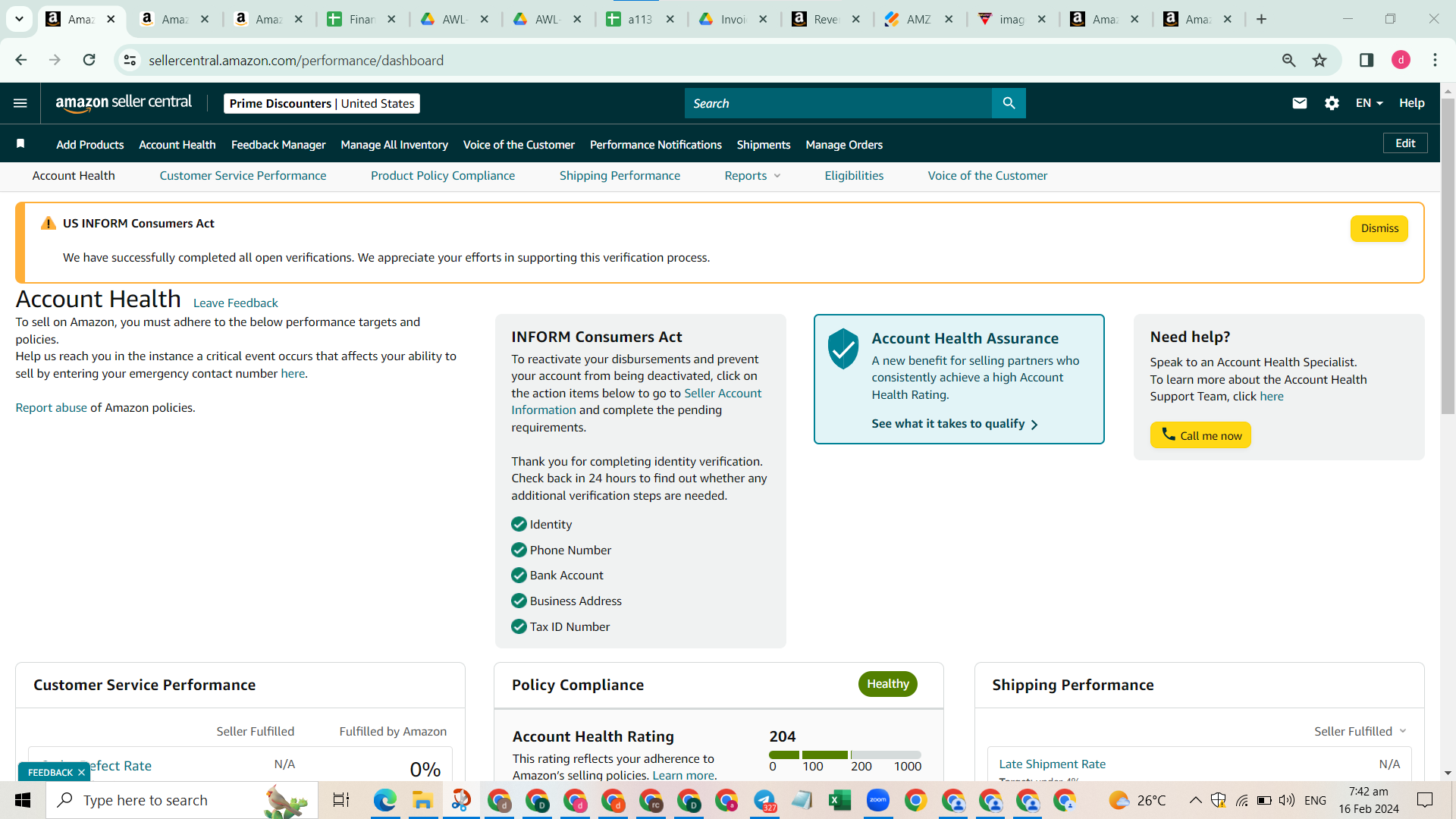Click the here link under Need help
1456x819 pixels.
1272,397
